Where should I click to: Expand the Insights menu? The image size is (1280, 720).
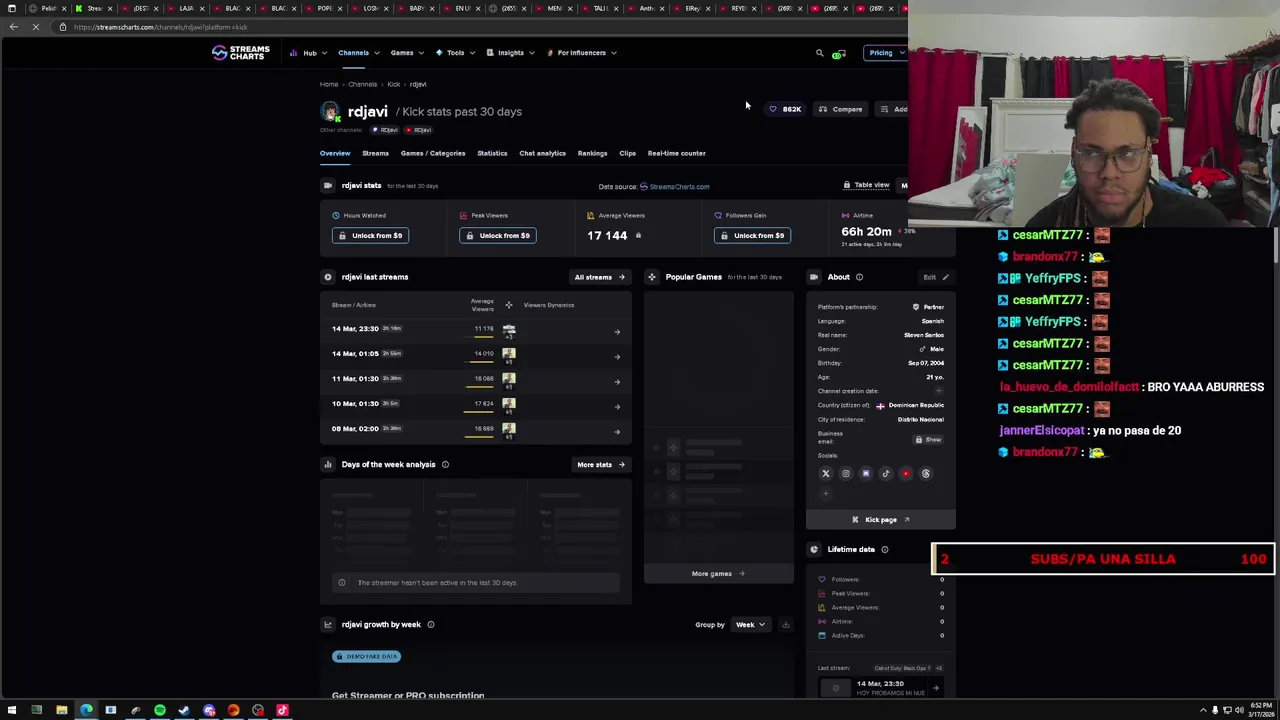click(x=510, y=53)
